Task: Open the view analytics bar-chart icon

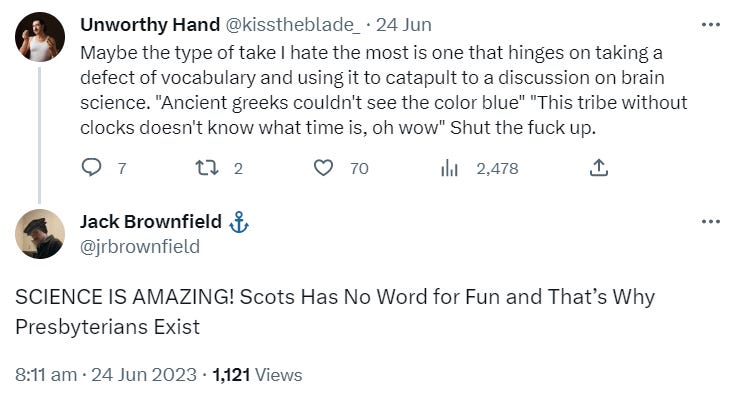Action: tap(449, 168)
